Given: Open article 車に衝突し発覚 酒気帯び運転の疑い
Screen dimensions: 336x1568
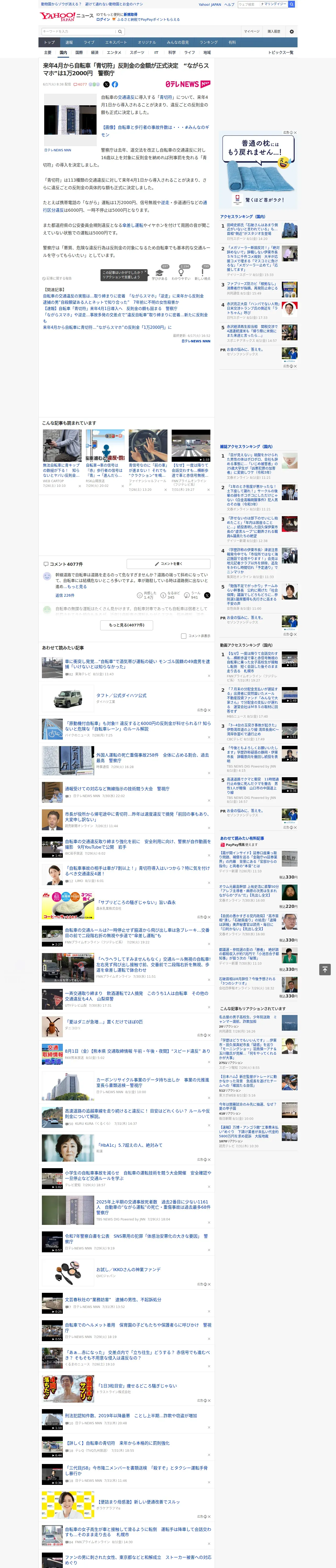Looking at the screenshot, I should point(137,664).
